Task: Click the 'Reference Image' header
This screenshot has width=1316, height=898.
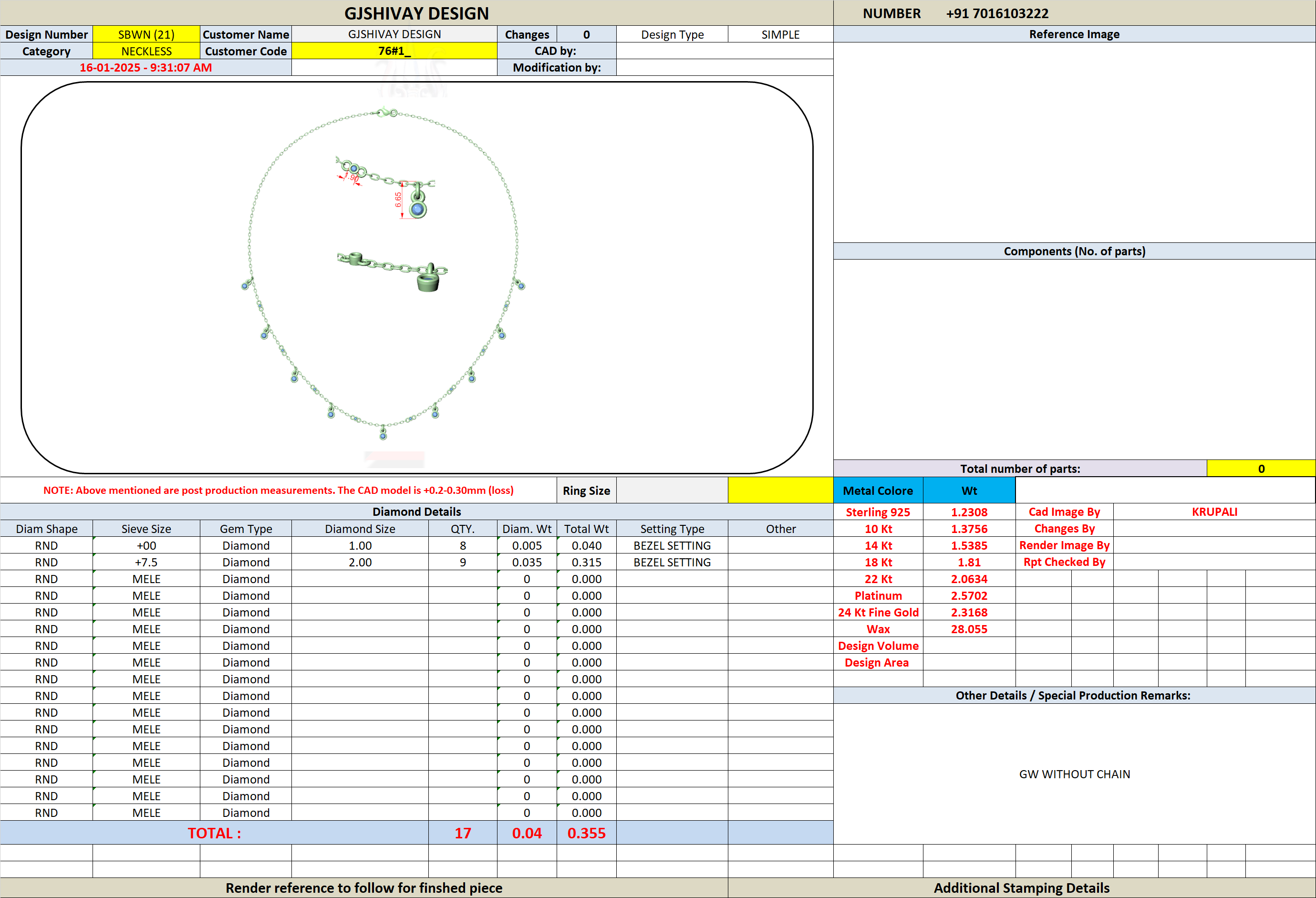Action: 1074,34
